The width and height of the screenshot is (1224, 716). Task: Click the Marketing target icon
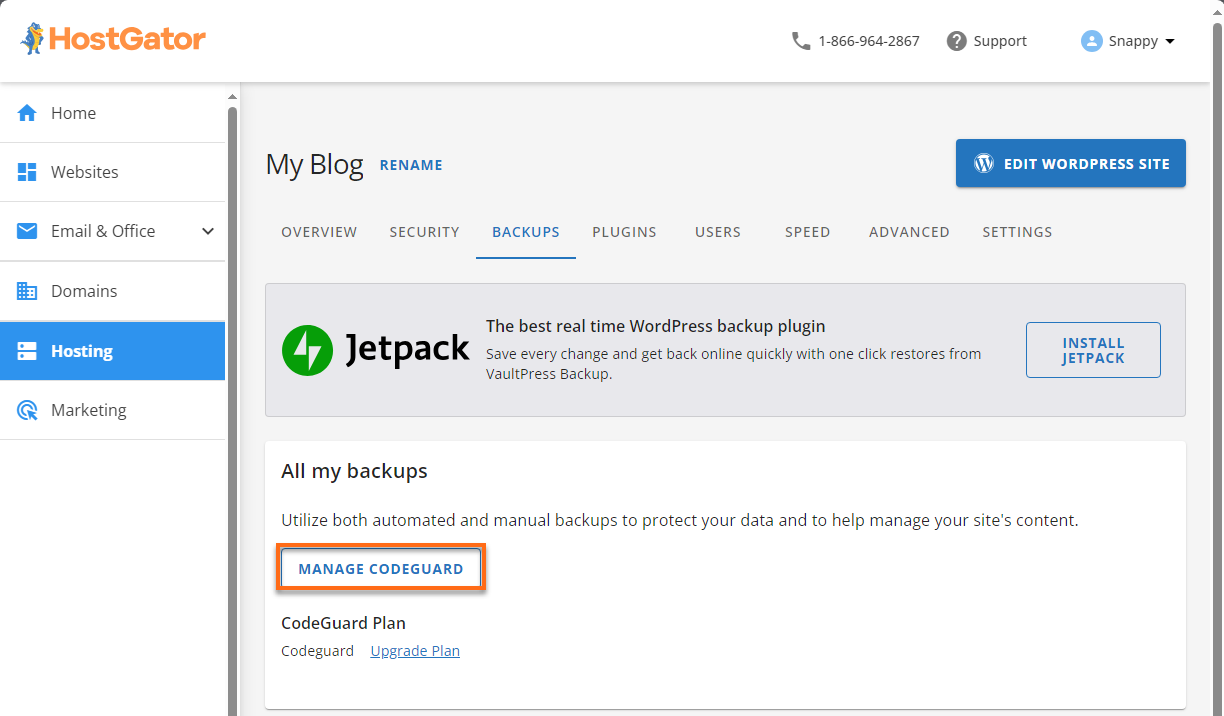(27, 410)
